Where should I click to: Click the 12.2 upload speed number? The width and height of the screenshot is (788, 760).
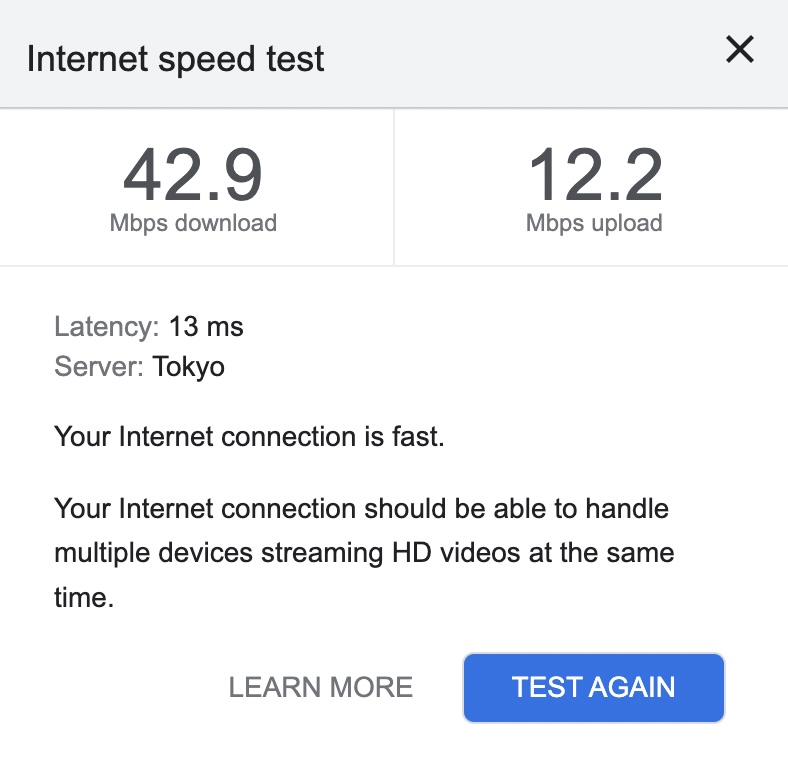(595, 176)
